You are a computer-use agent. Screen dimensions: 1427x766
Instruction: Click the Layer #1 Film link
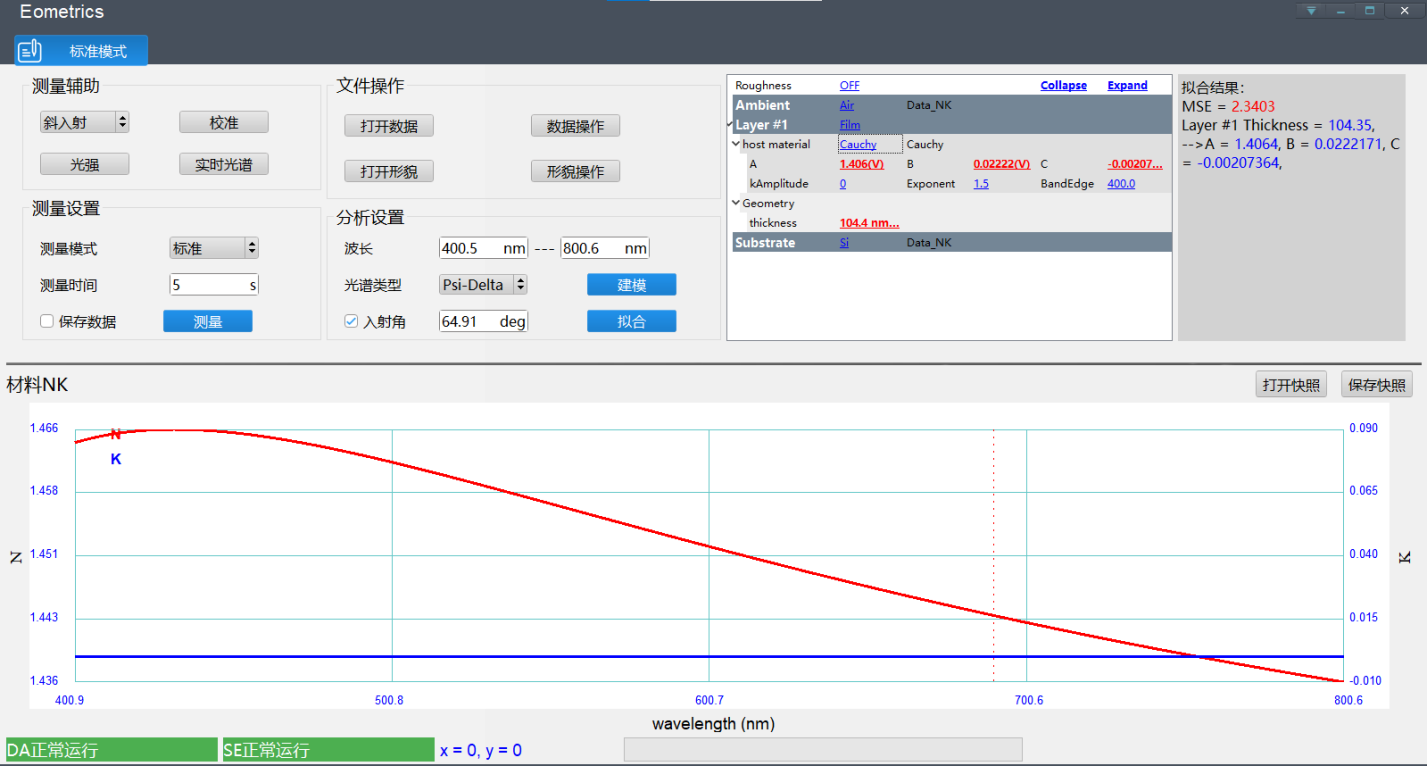click(x=849, y=125)
